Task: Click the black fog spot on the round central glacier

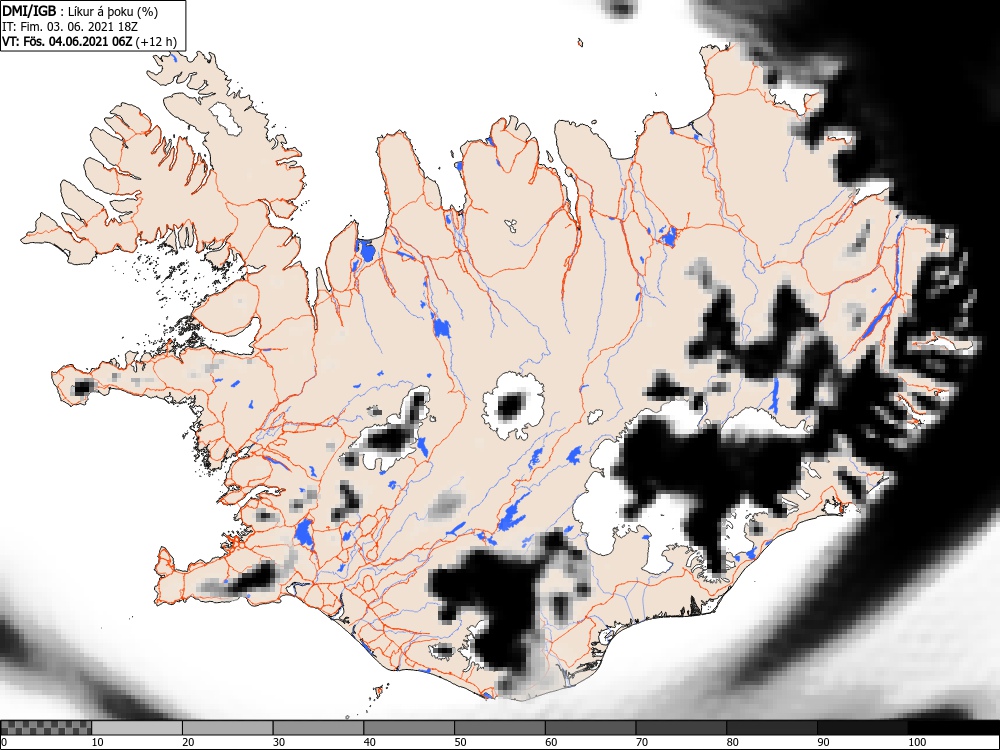Action: pyautogui.click(x=512, y=405)
